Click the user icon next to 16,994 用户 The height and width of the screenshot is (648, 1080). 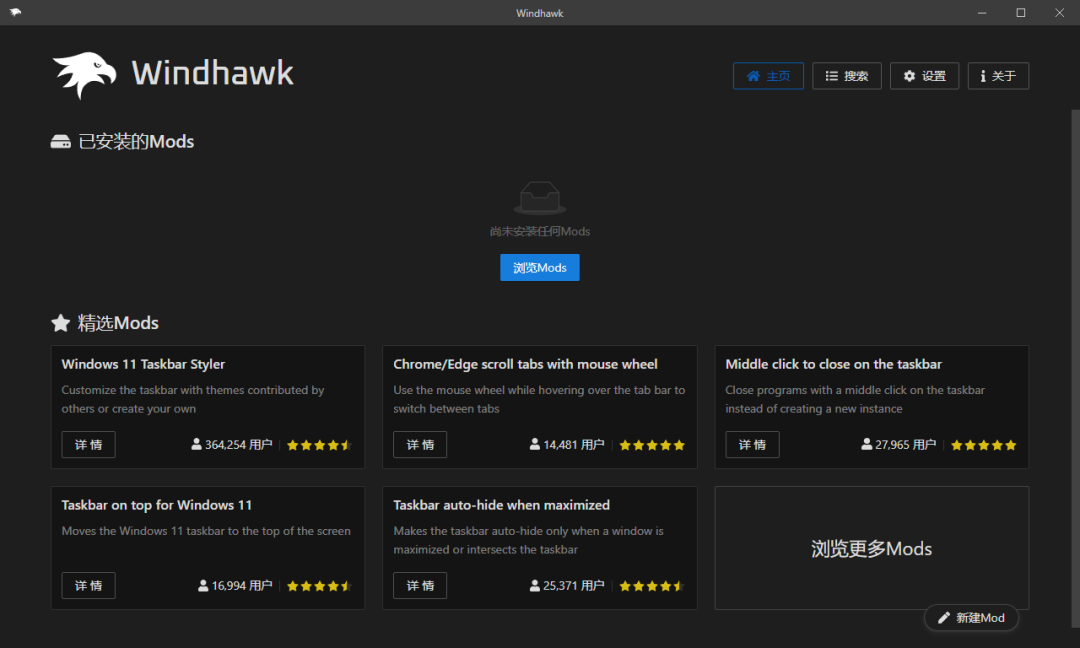pyautogui.click(x=203, y=585)
